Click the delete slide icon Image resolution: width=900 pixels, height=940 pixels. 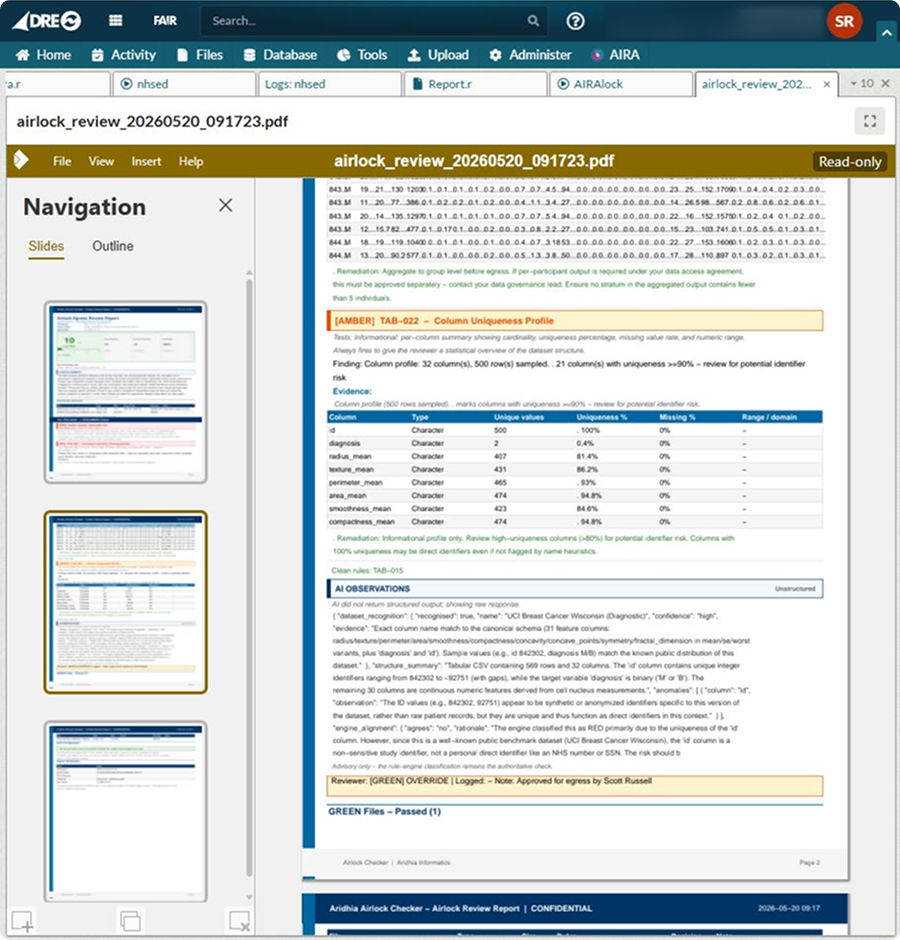[239, 921]
